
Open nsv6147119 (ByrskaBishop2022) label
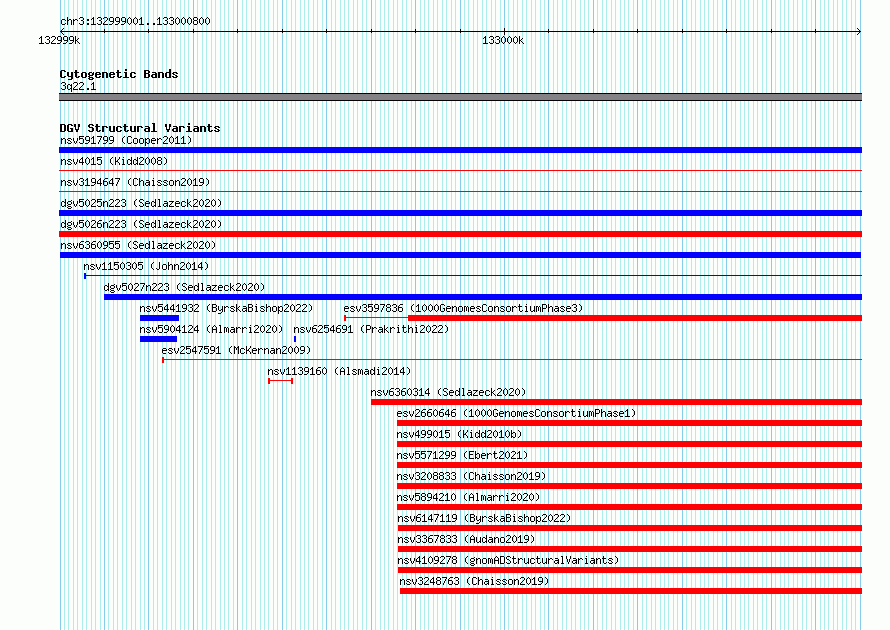pos(484,518)
